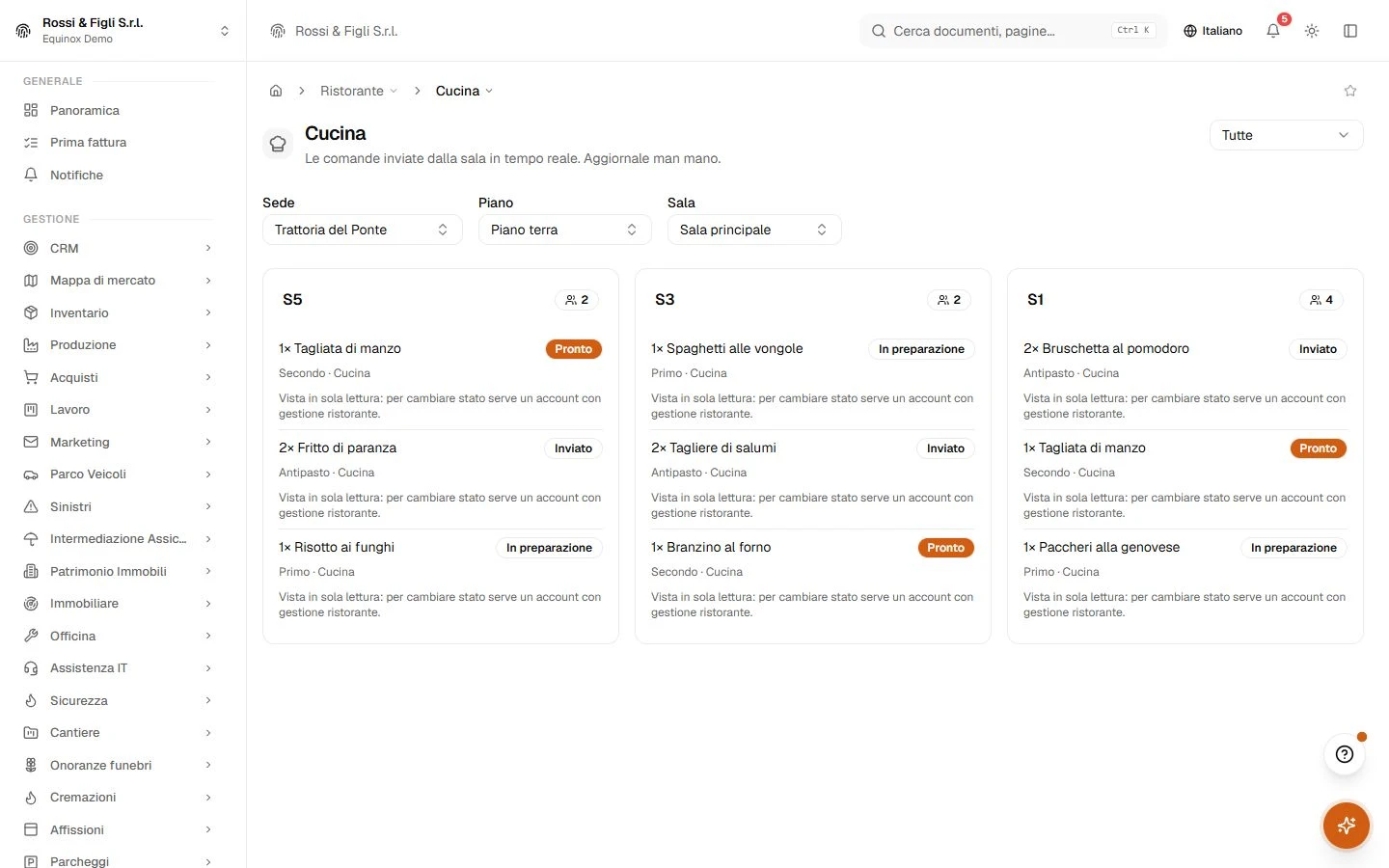Image resolution: width=1389 pixels, height=868 pixels.
Task: Click the Inventario box icon
Action: [x=31, y=312]
